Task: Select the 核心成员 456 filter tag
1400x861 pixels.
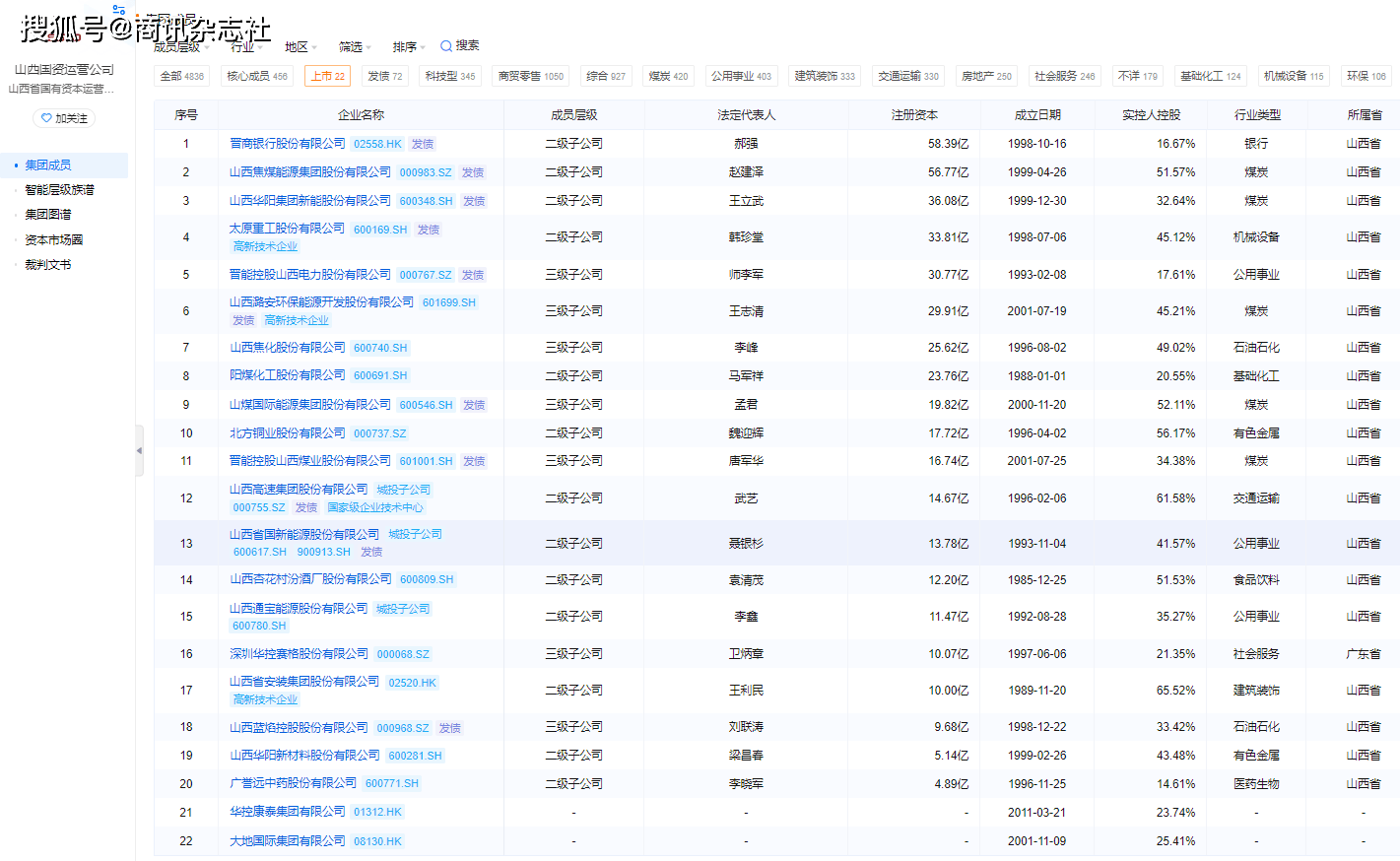Action: pos(257,76)
